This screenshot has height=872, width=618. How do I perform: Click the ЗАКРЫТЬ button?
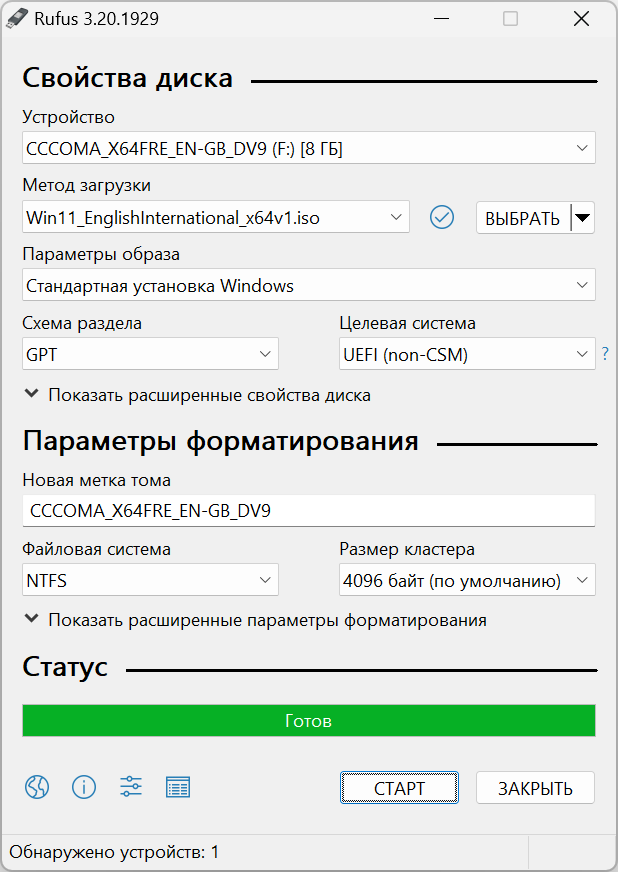tap(535, 787)
